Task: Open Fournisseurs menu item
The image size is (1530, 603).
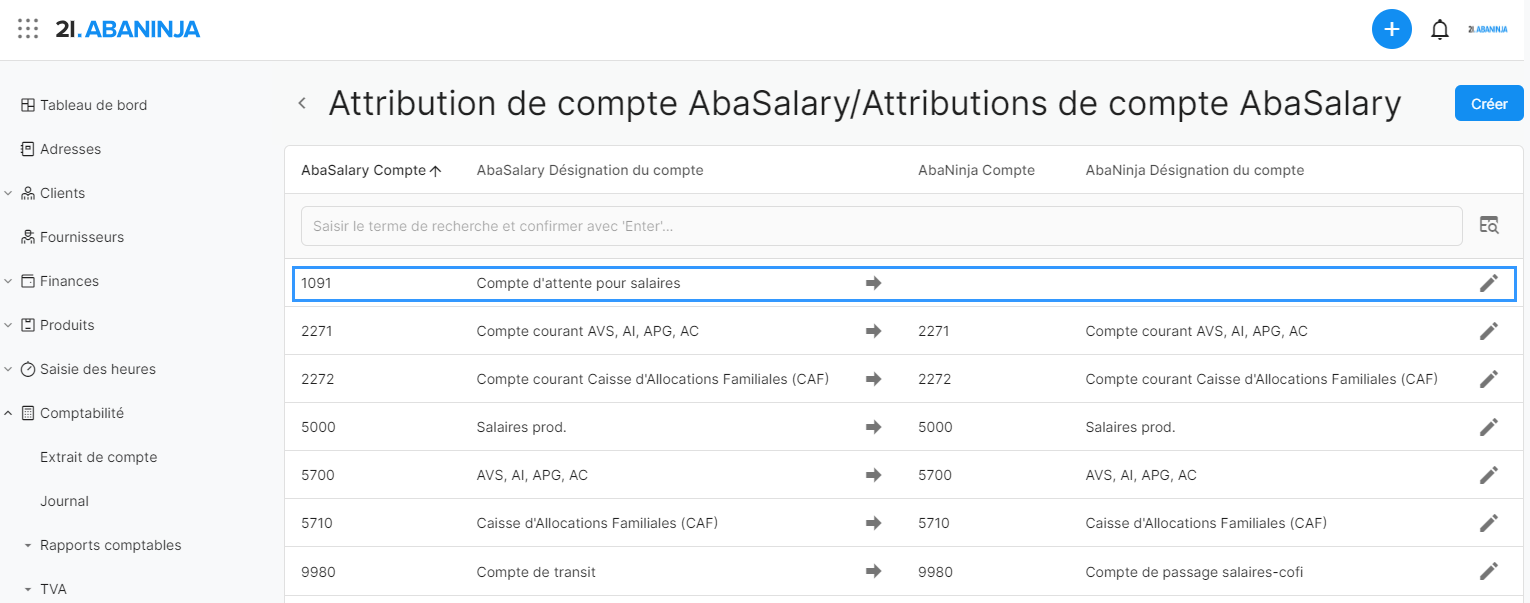Action: point(82,237)
